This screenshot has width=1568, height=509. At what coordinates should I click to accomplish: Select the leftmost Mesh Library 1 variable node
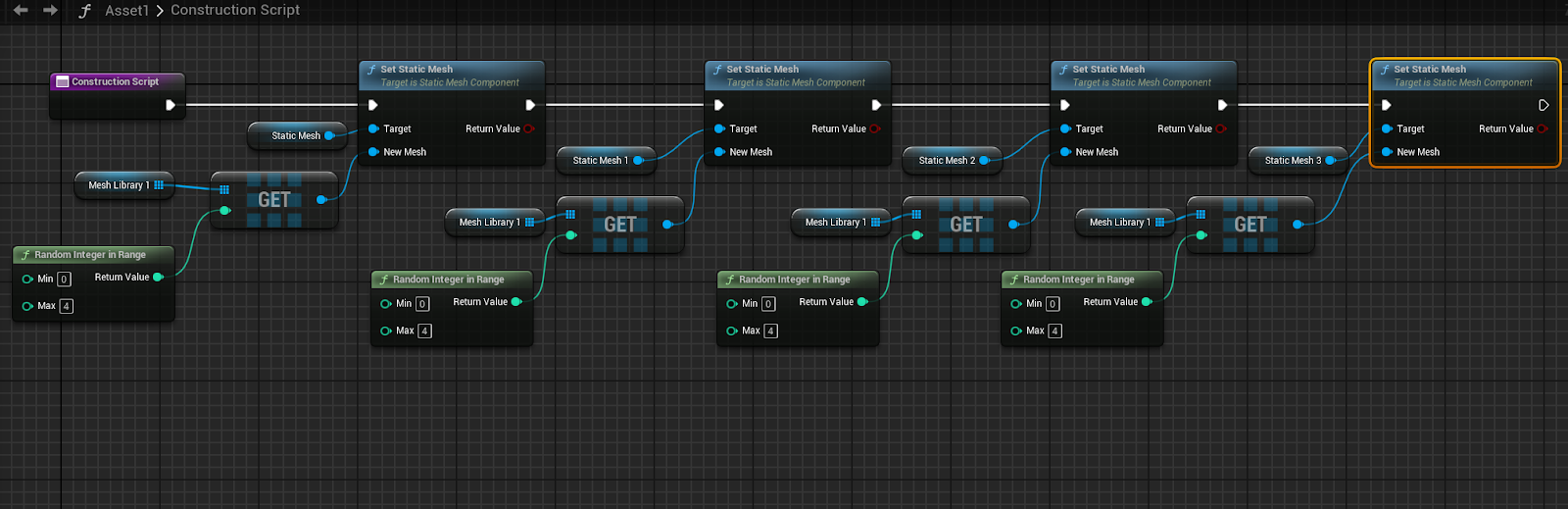click(x=123, y=184)
